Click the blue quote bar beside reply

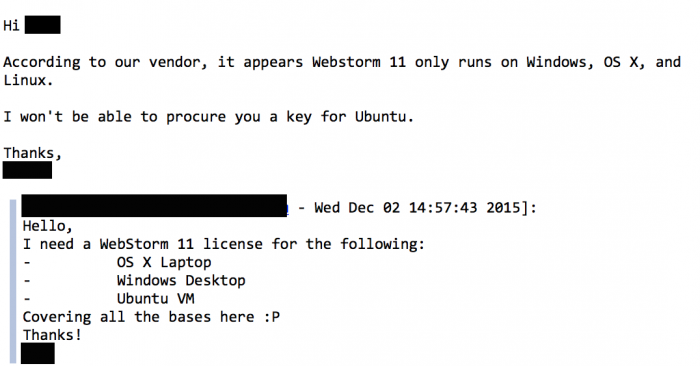12,281
